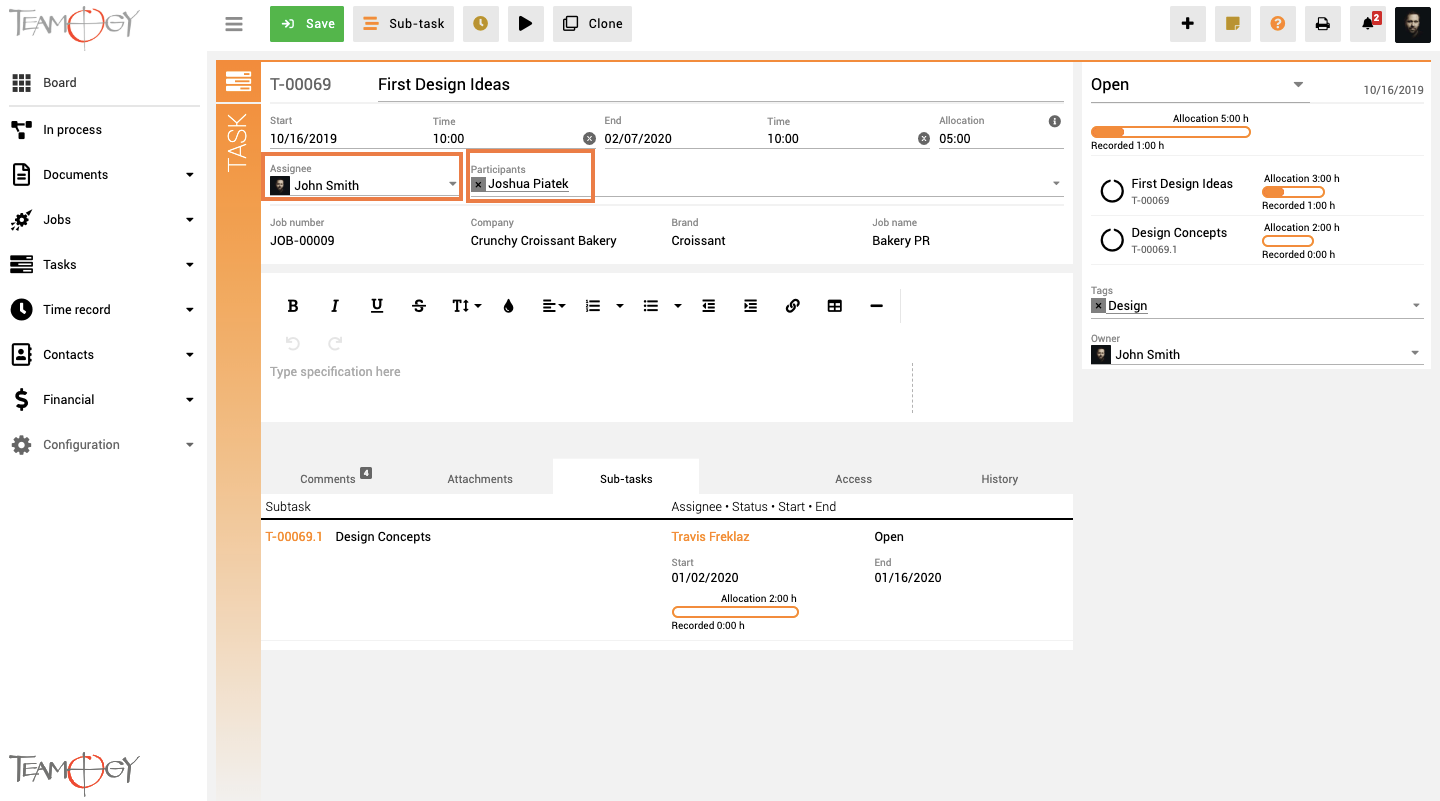Decrease the indent

(709, 306)
